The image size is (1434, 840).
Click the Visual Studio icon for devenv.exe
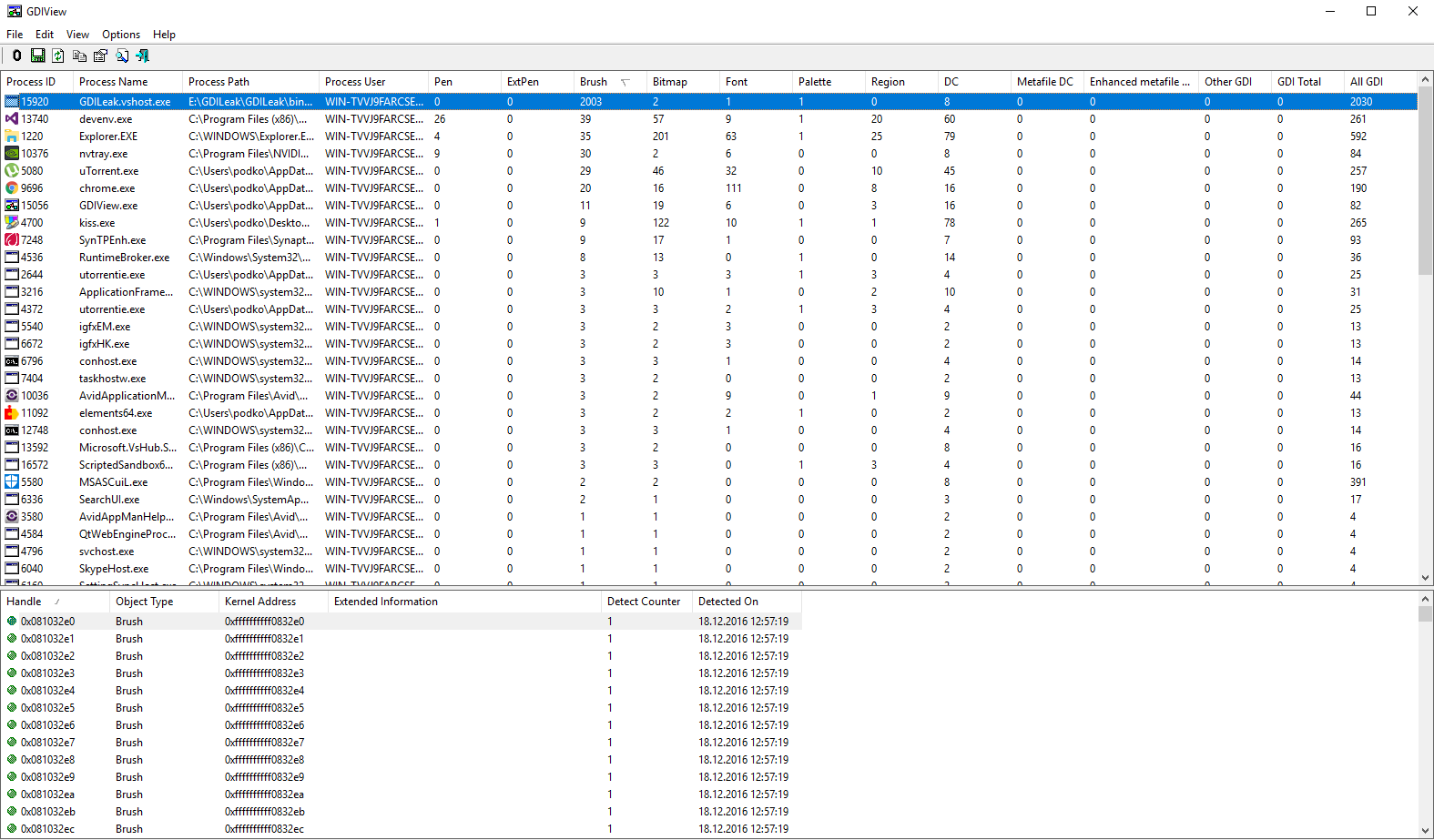pos(12,119)
